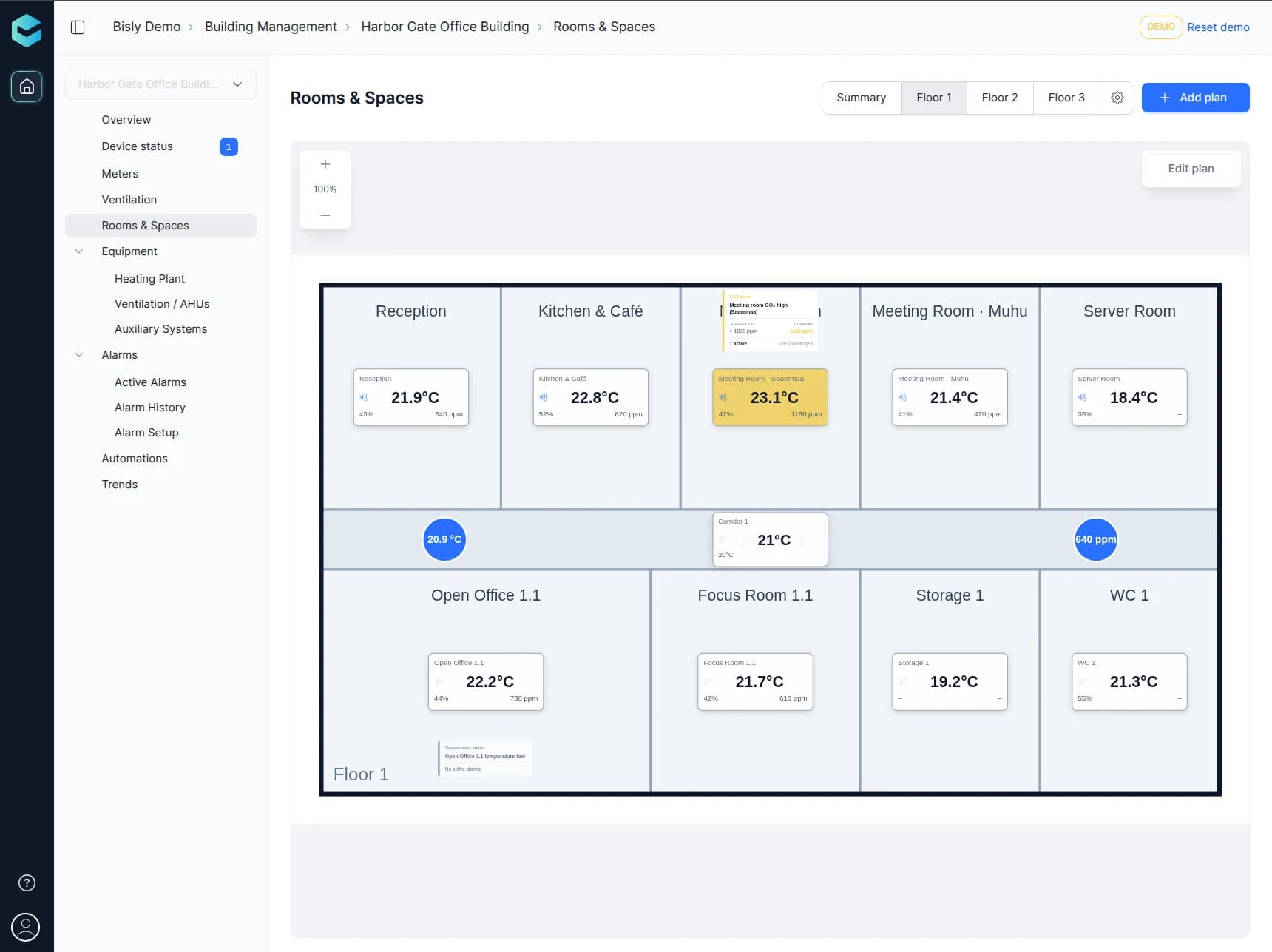Switch to the Summary tab
The image size is (1272, 952).
point(862,98)
